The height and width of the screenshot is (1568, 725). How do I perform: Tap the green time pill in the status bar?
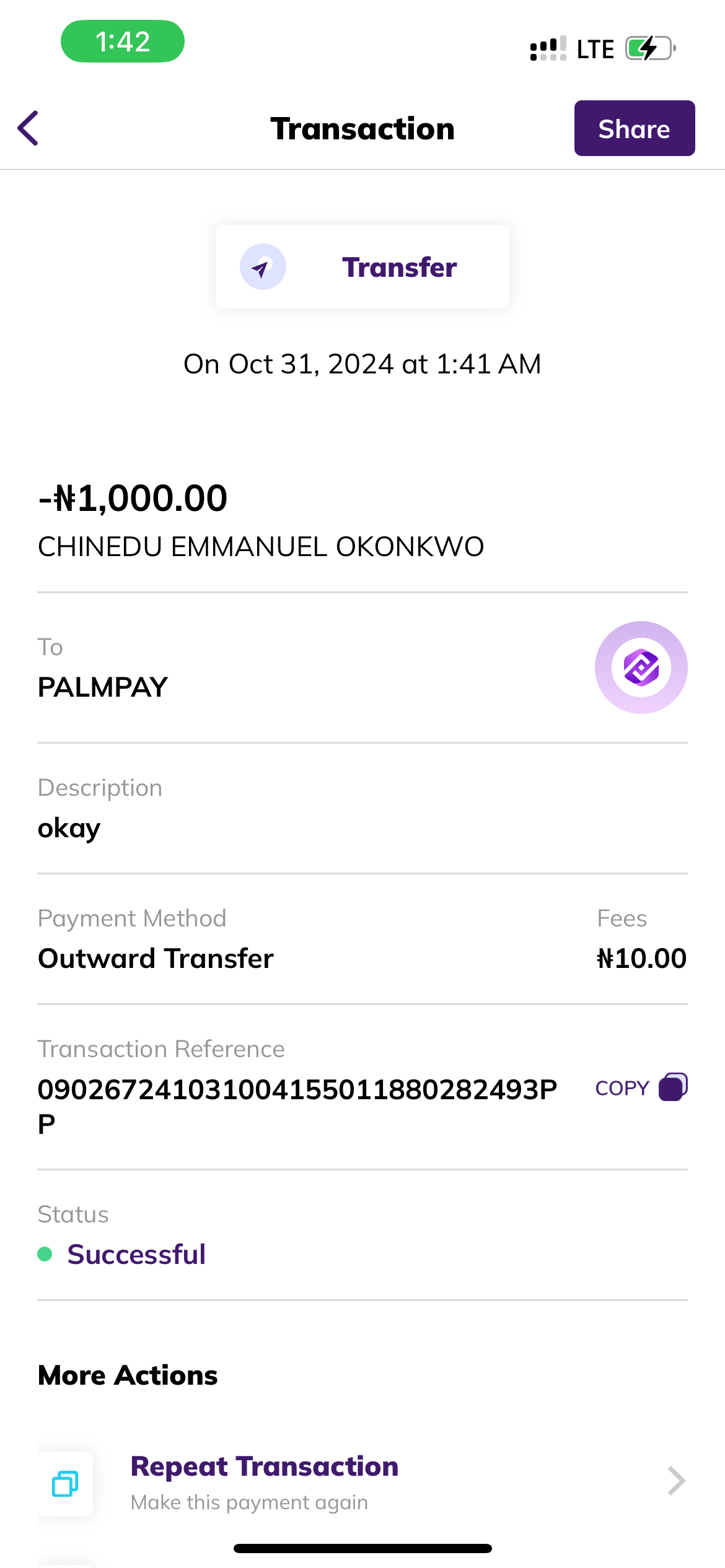pyautogui.click(x=123, y=41)
